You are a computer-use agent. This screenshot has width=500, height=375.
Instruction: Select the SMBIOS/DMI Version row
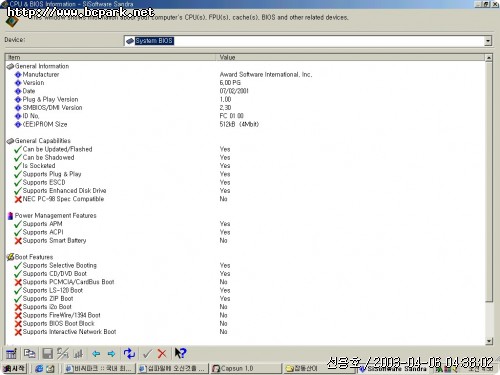[245, 108]
